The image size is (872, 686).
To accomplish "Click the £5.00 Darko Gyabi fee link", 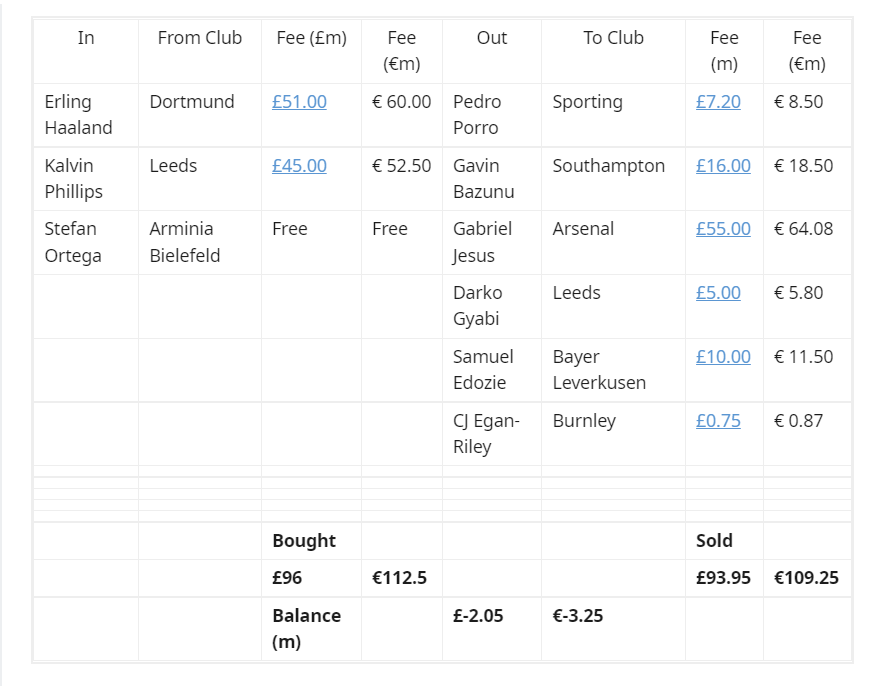I will coord(718,292).
